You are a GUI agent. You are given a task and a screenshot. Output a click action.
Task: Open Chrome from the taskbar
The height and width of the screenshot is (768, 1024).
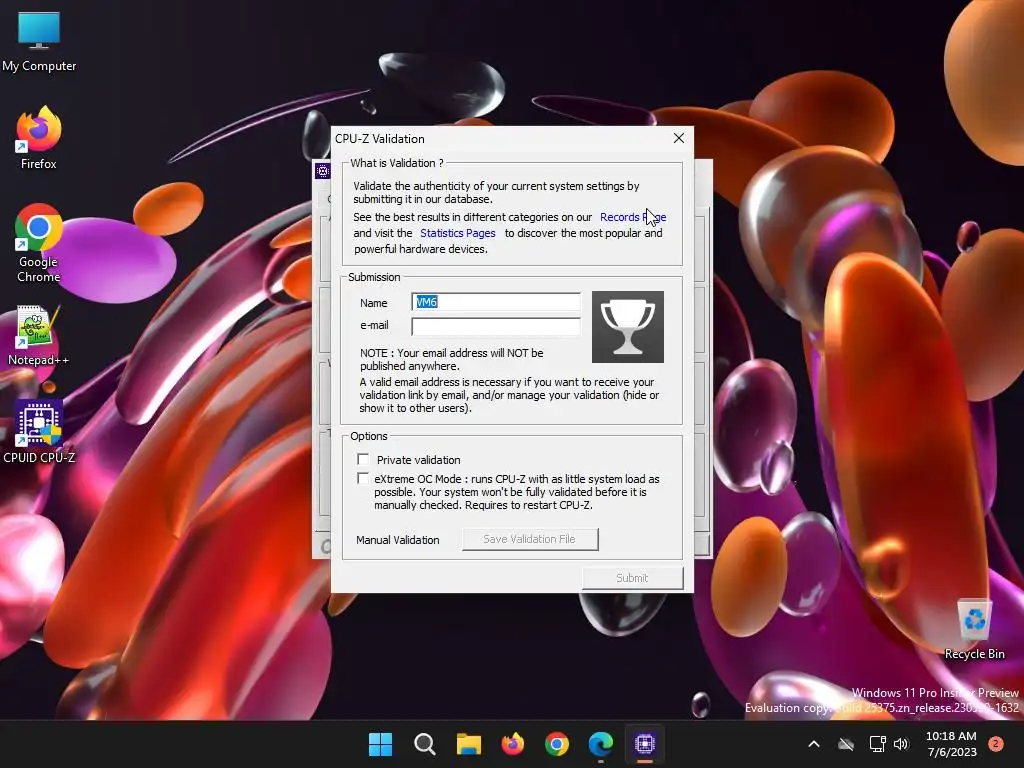(x=557, y=744)
